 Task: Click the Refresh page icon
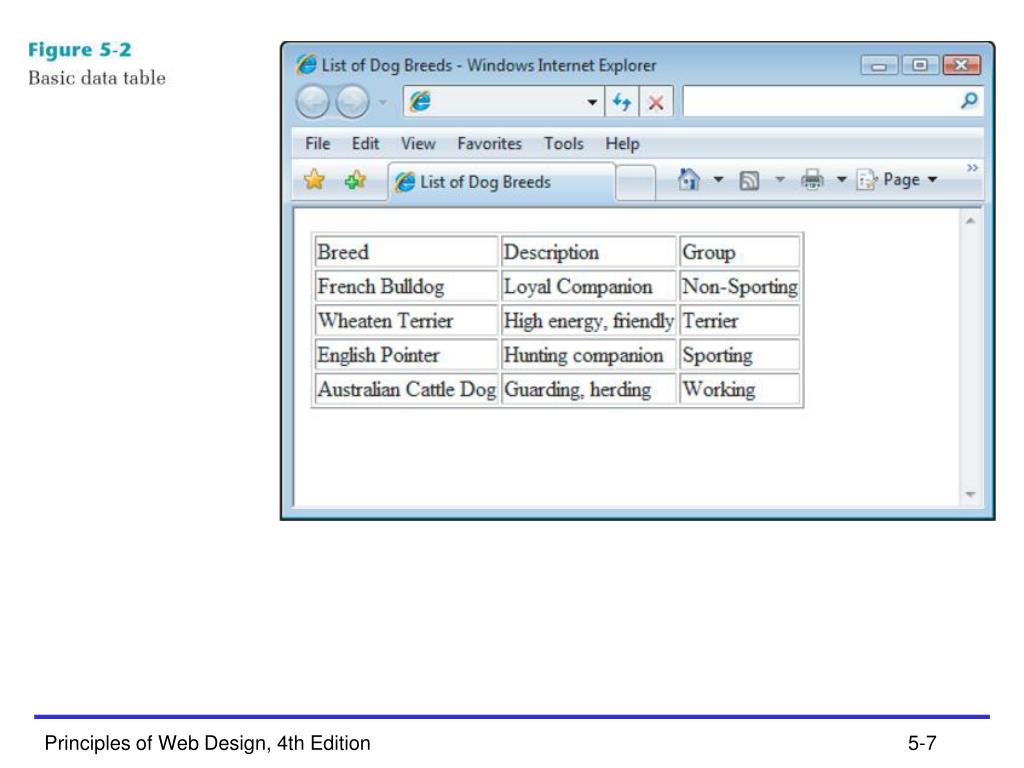point(622,102)
